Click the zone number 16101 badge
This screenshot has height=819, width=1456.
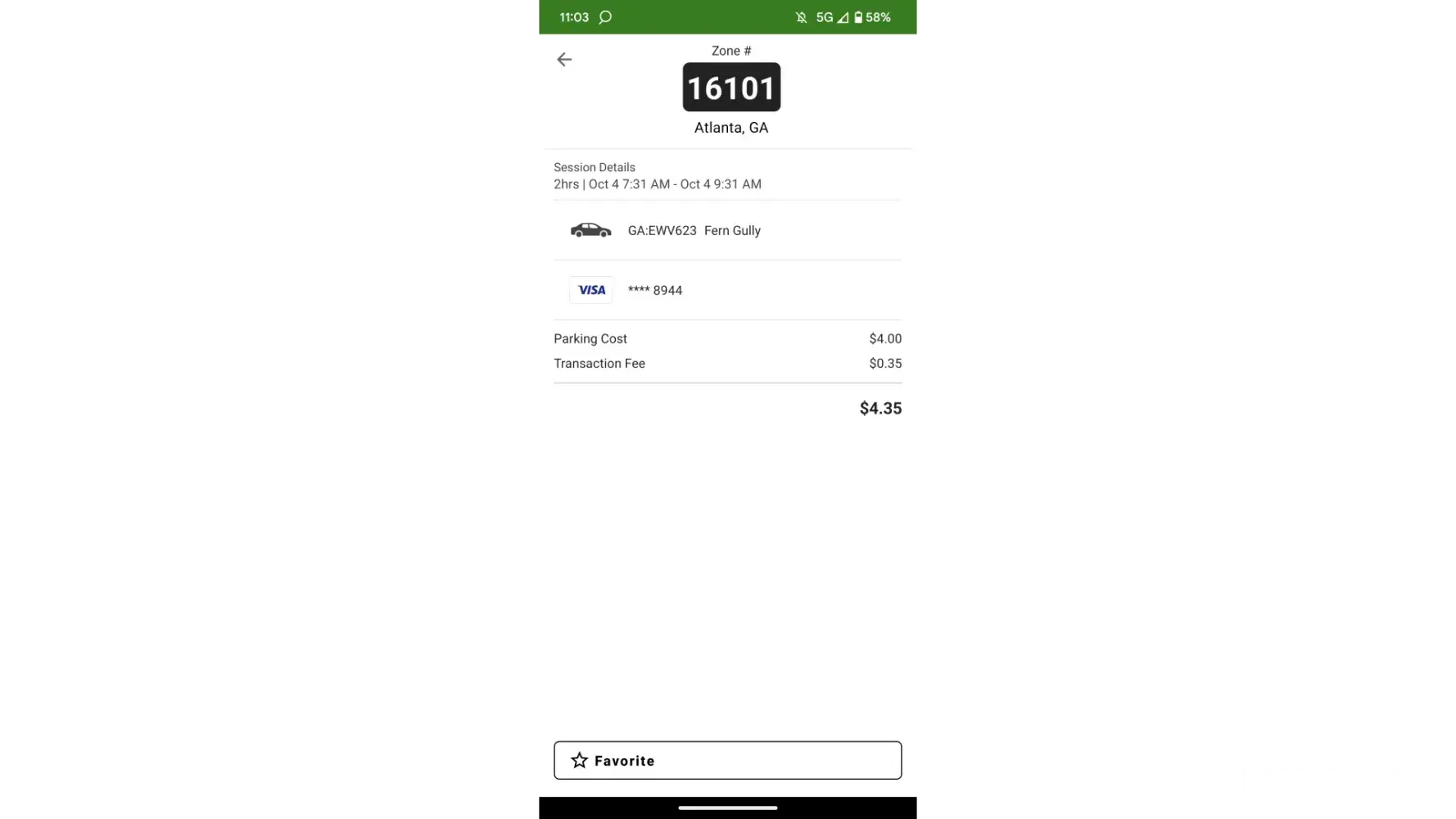pyautogui.click(x=731, y=87)
